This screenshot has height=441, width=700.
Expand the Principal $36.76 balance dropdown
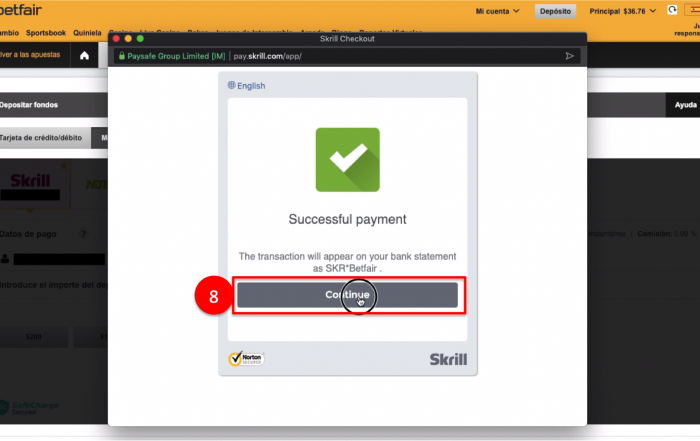(622, 11)
